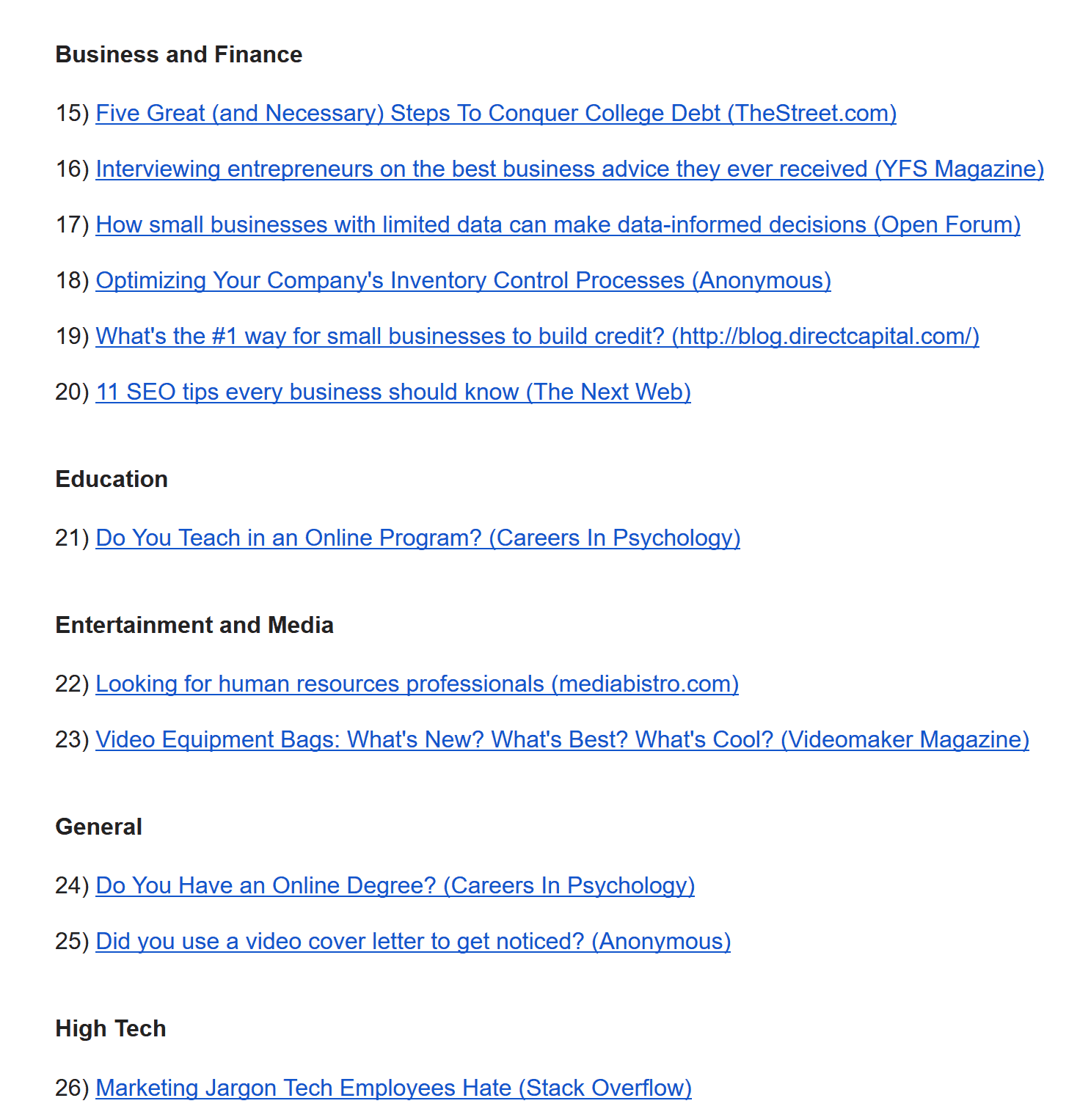The image size is (1080, 1120).
Task: Select the Business and Finance heading
Action: point(179,55)
